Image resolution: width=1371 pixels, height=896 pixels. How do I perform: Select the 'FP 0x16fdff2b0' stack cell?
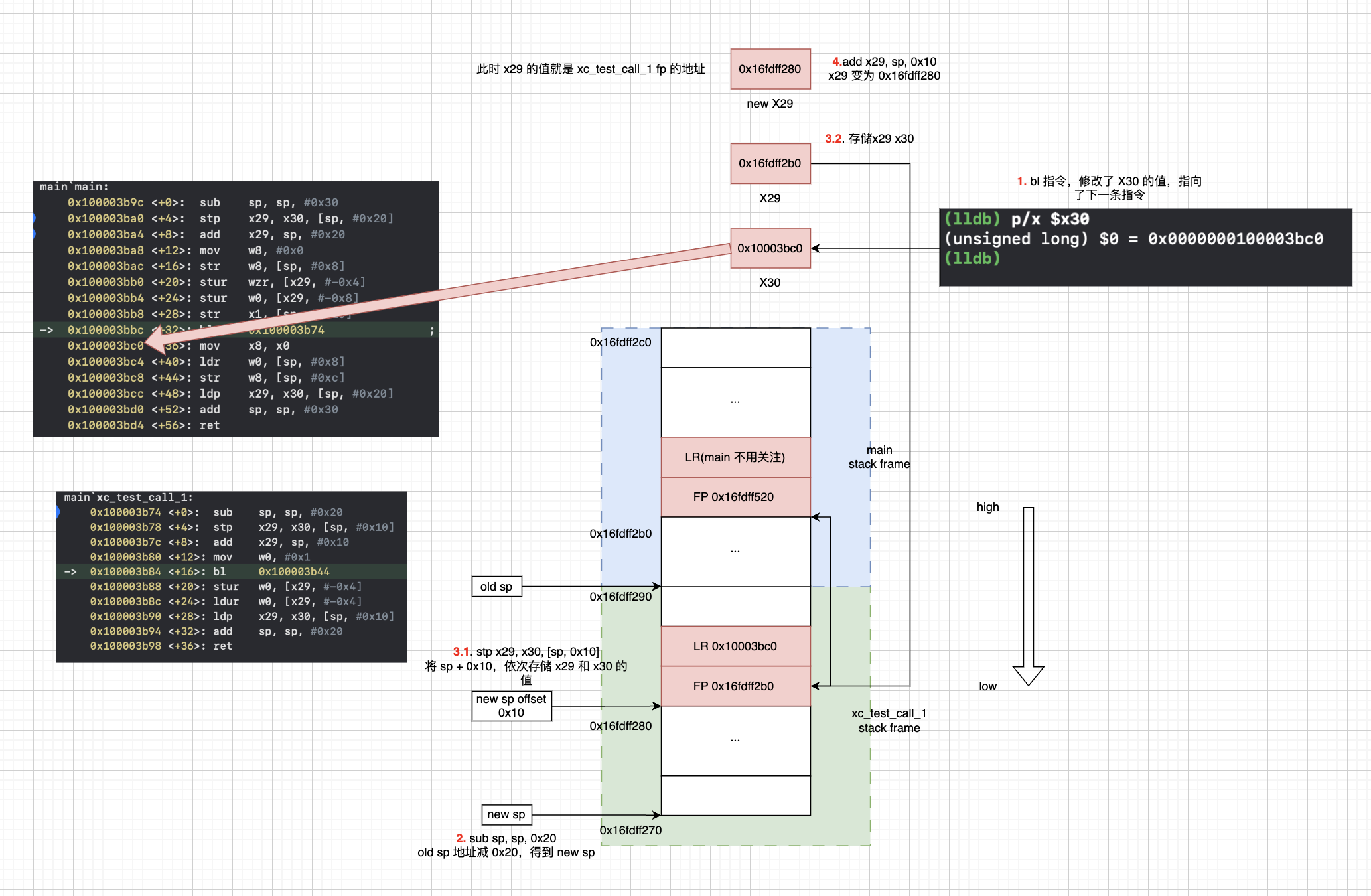(x=735, y=686)
